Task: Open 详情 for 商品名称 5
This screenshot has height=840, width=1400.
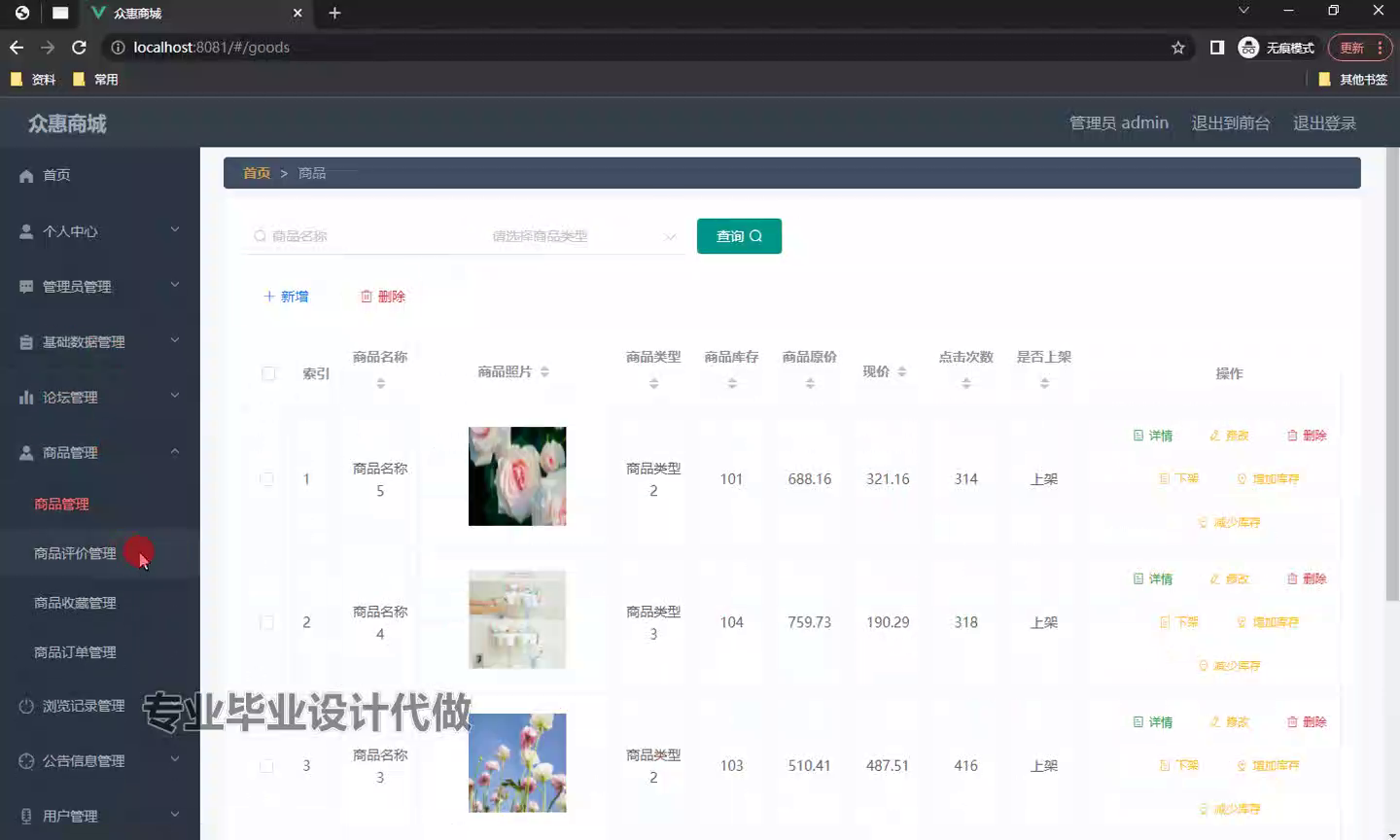Action: (x=1153, y=436)
